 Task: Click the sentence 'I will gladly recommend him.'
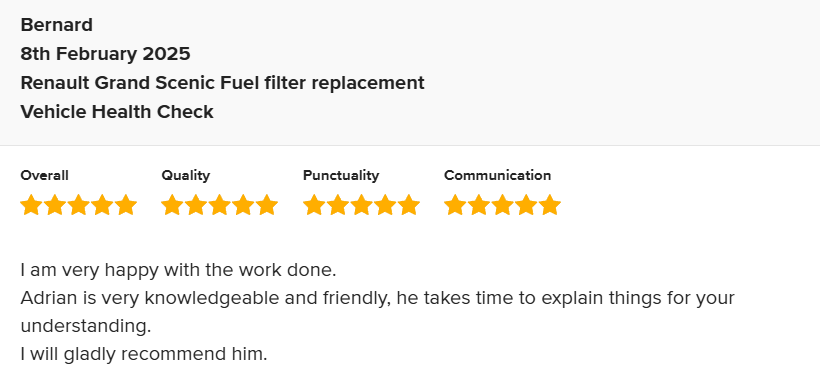coord(144,355)
